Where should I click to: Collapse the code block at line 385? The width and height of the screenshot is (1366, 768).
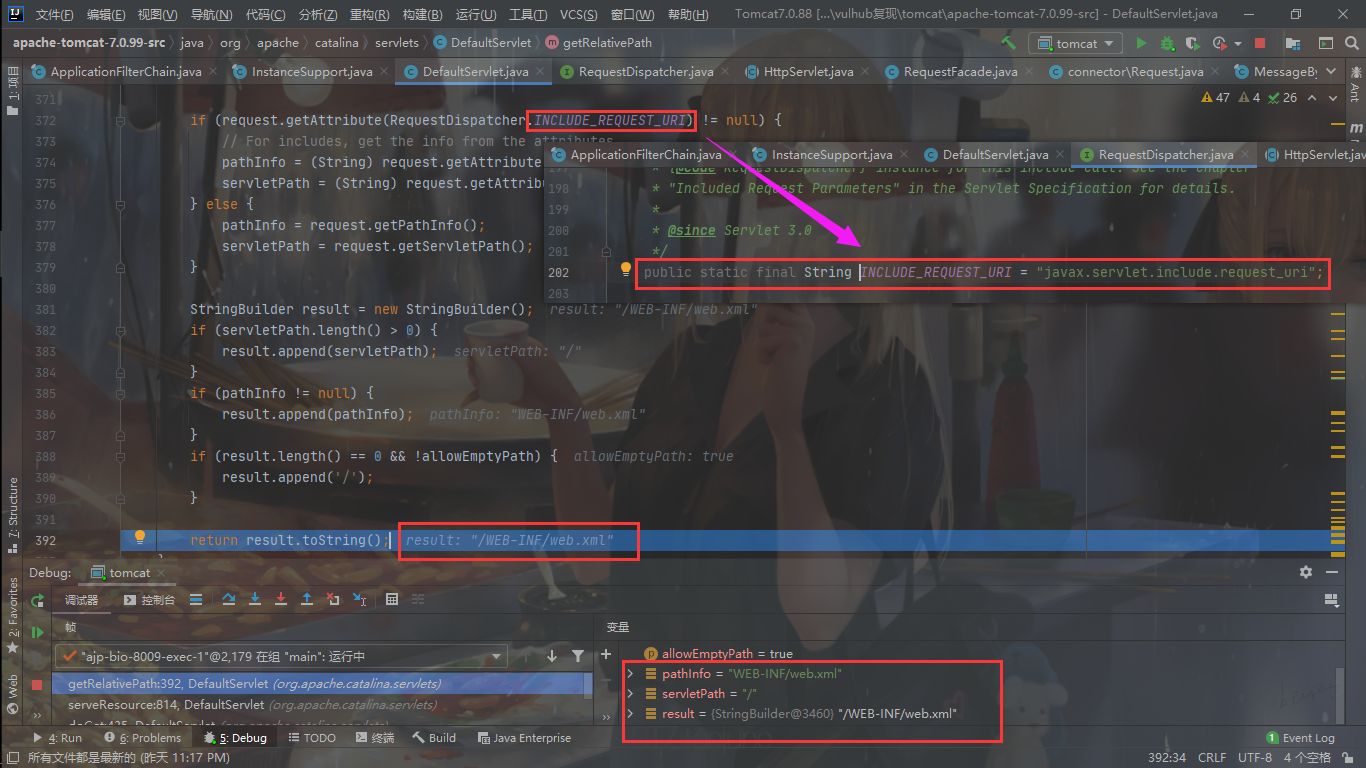pyautogui.click(x=120, y=393)
